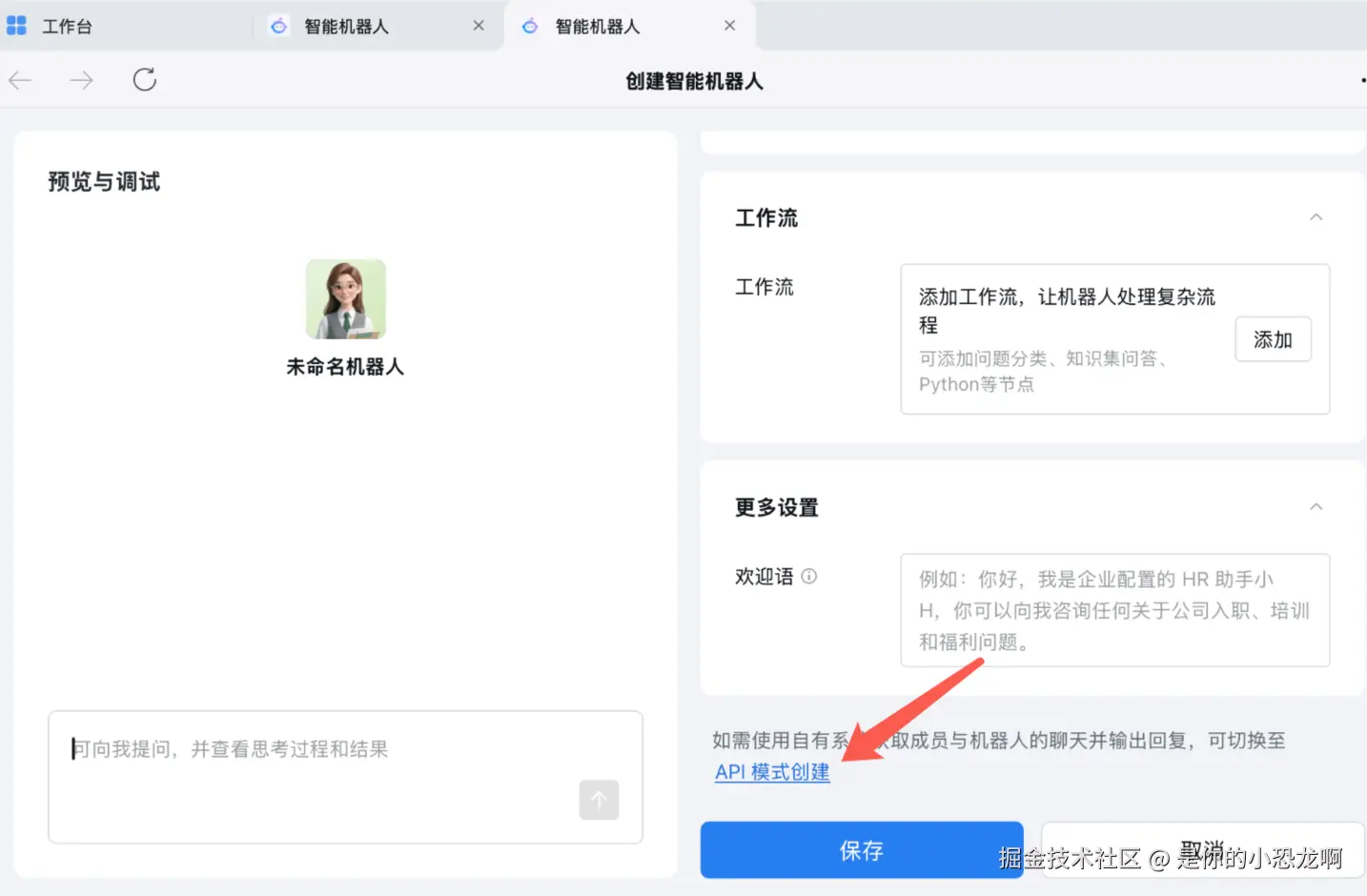Image resolution: width=1367 pixels, height=896 pixels.
Task: Close the second 智能机器人 tab
Action: click(x=729, y=26)
